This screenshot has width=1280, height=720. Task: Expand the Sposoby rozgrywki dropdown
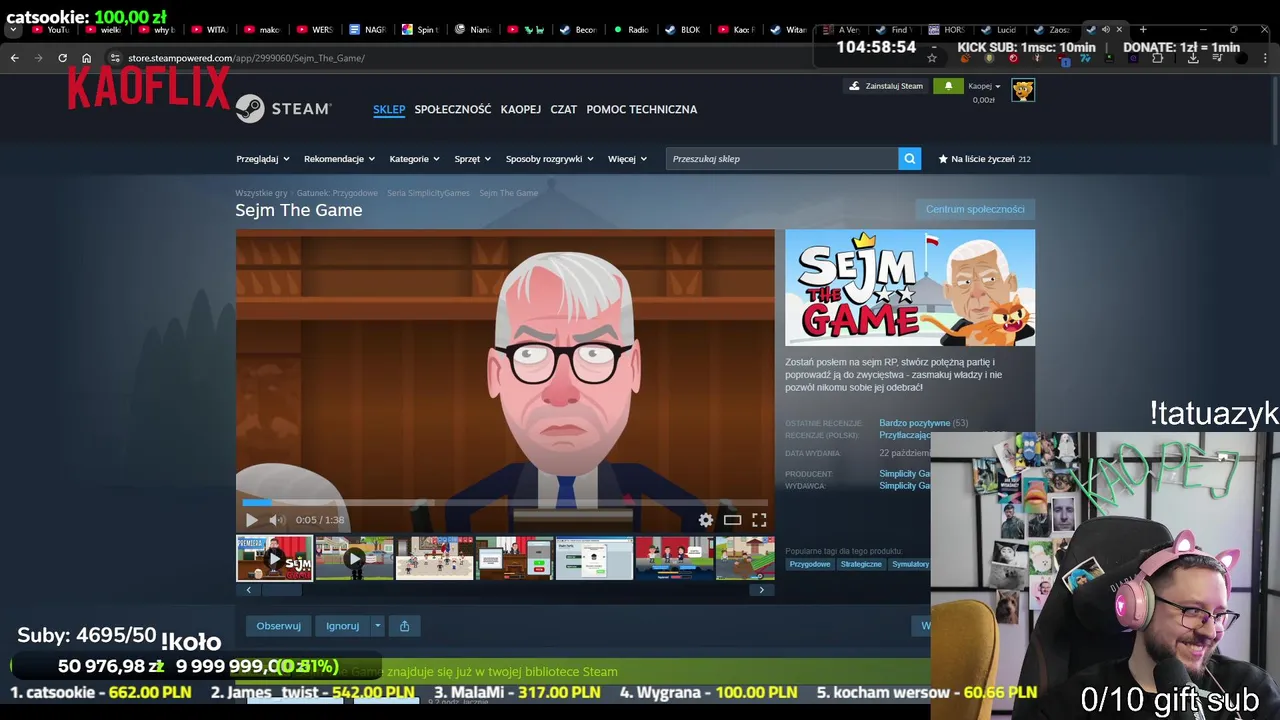pos(549,159)
